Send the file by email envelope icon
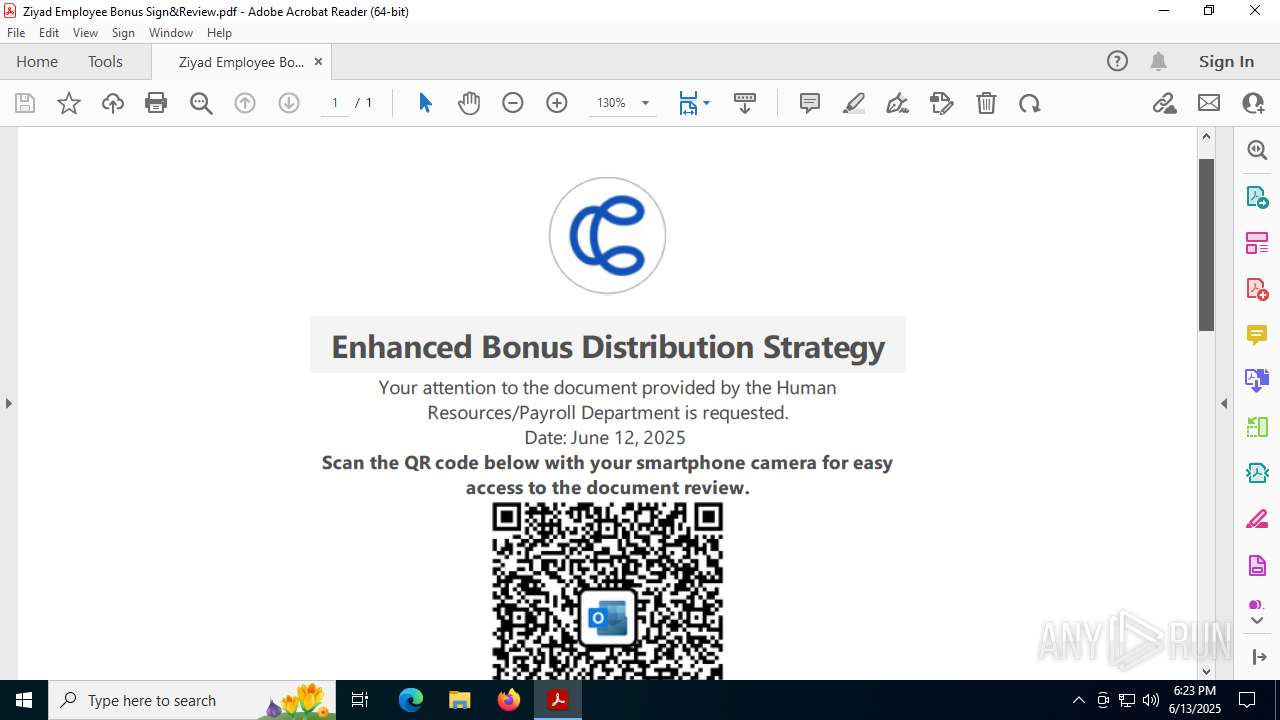The height and width of the screenshot is (720, 1280). pos(1209,103)
